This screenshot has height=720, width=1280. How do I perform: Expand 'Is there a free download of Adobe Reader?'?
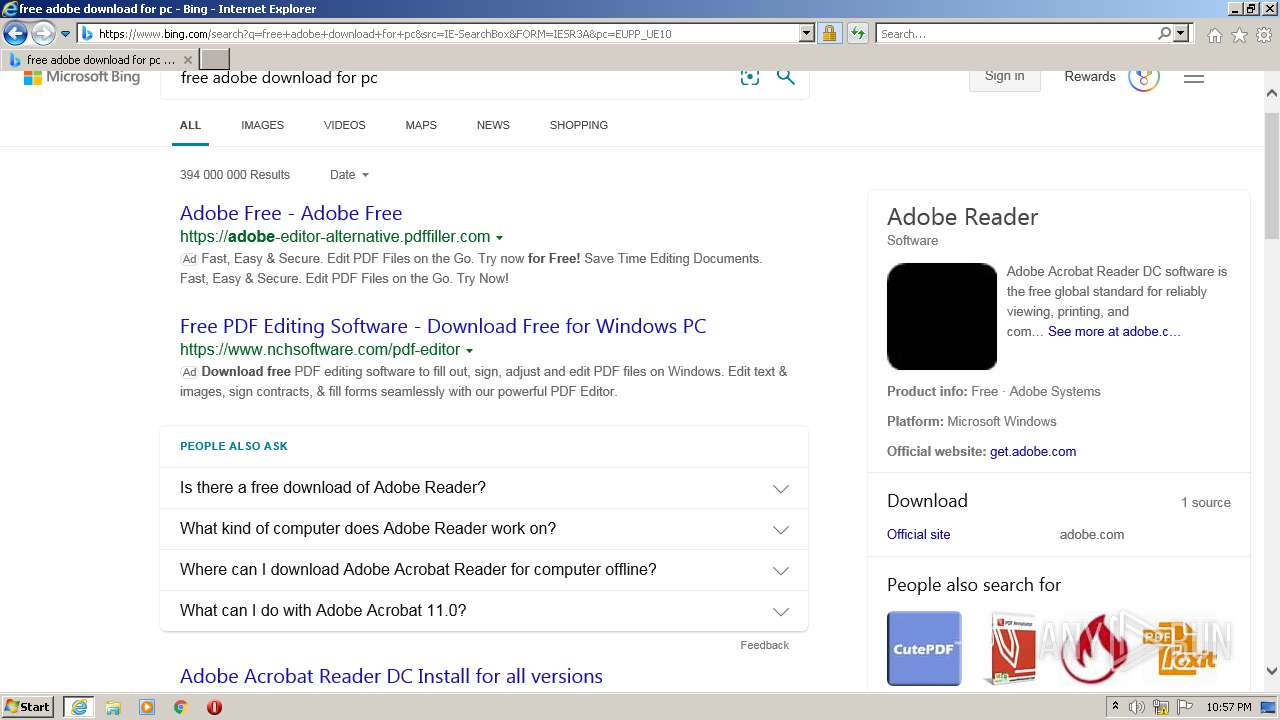click(484, 488)
